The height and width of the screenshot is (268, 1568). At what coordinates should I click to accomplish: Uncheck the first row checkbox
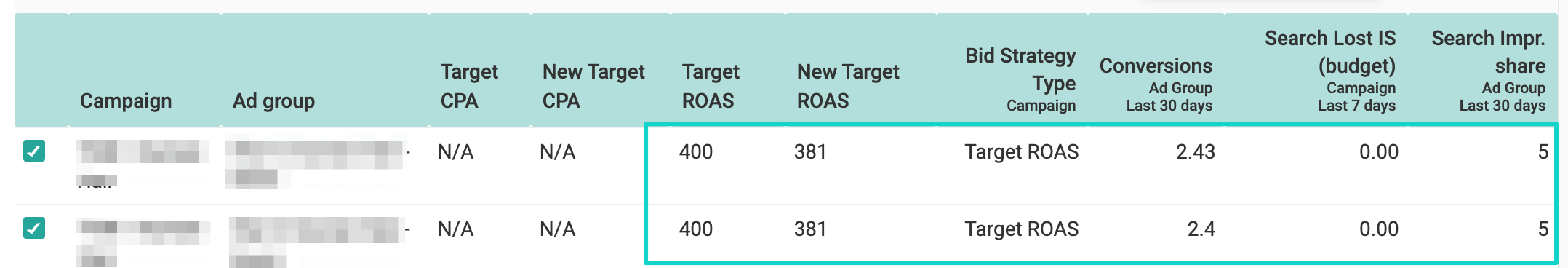click(x=34, y=151)
